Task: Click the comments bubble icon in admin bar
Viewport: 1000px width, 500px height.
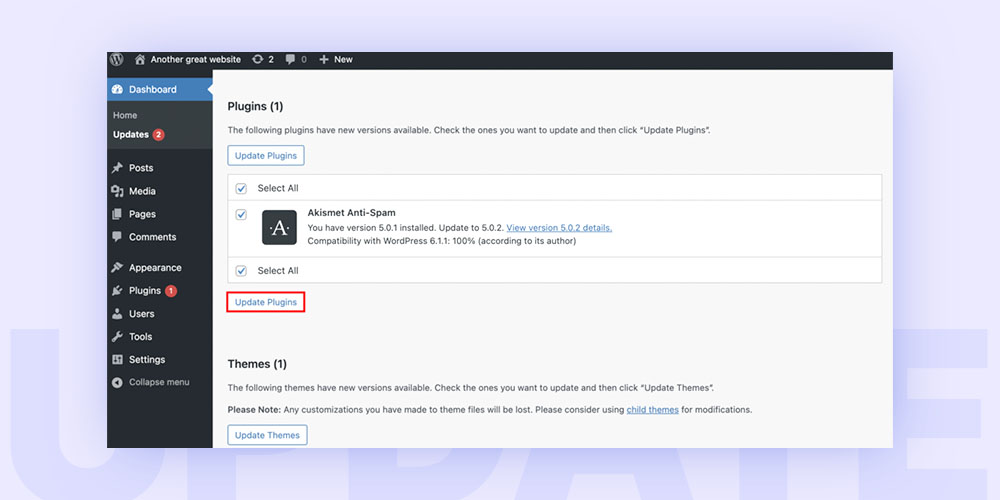Action: 291,59
